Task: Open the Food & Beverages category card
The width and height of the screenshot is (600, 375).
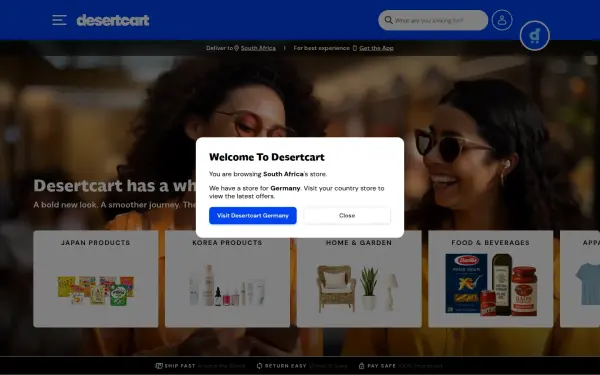Action: pyautogui.click(x=491, y=279)
